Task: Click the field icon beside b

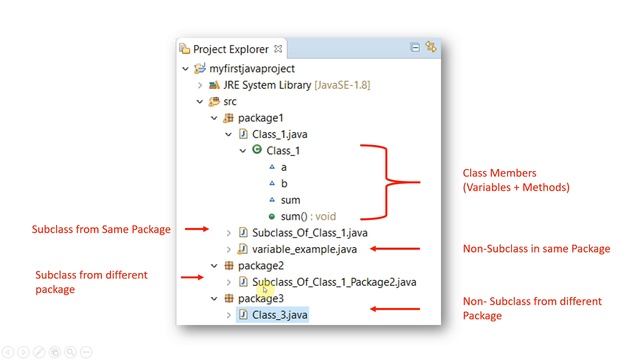Action: [x=272, y=183]
